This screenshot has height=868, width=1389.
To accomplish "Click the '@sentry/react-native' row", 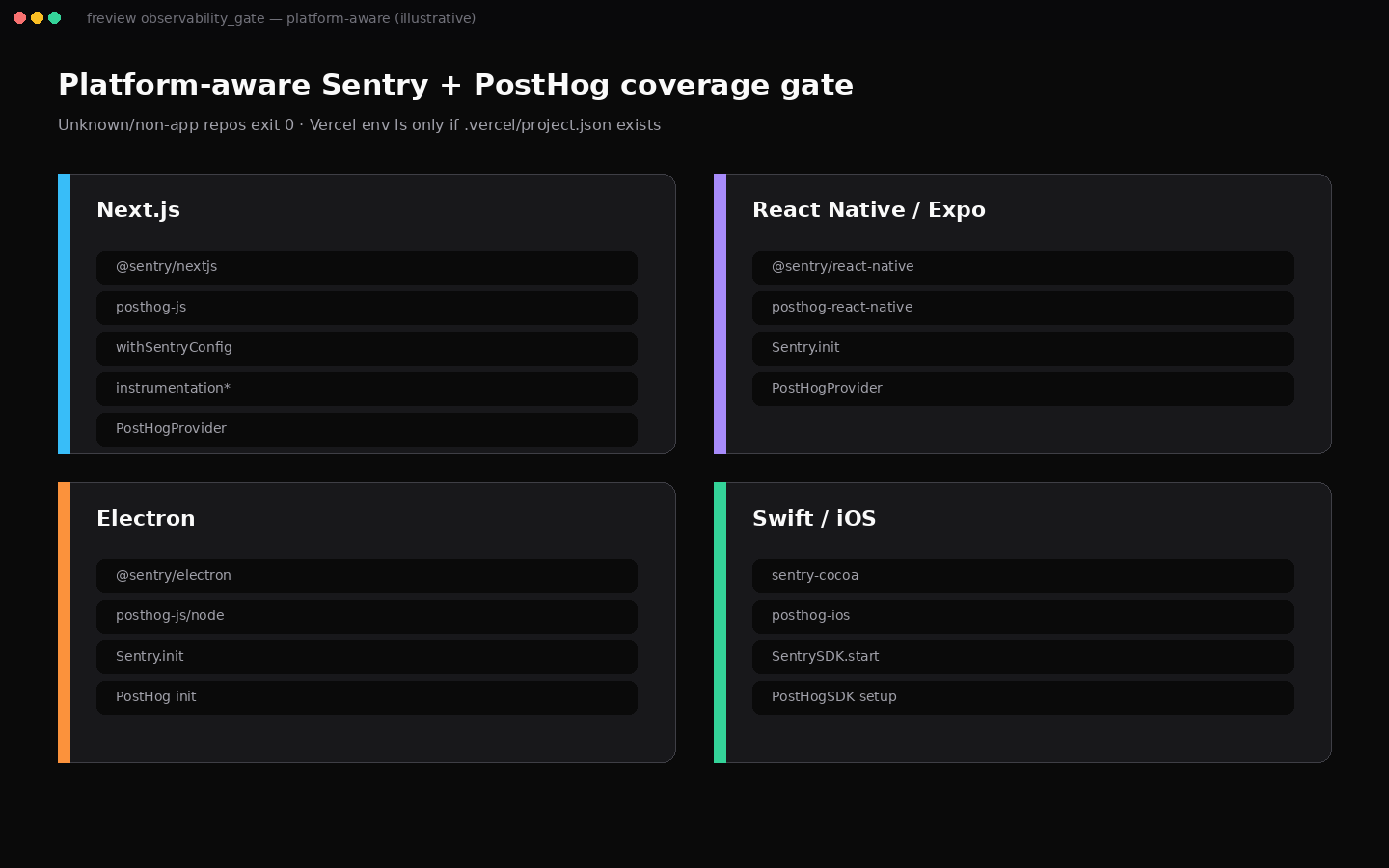I will (x=1022, y=267).
